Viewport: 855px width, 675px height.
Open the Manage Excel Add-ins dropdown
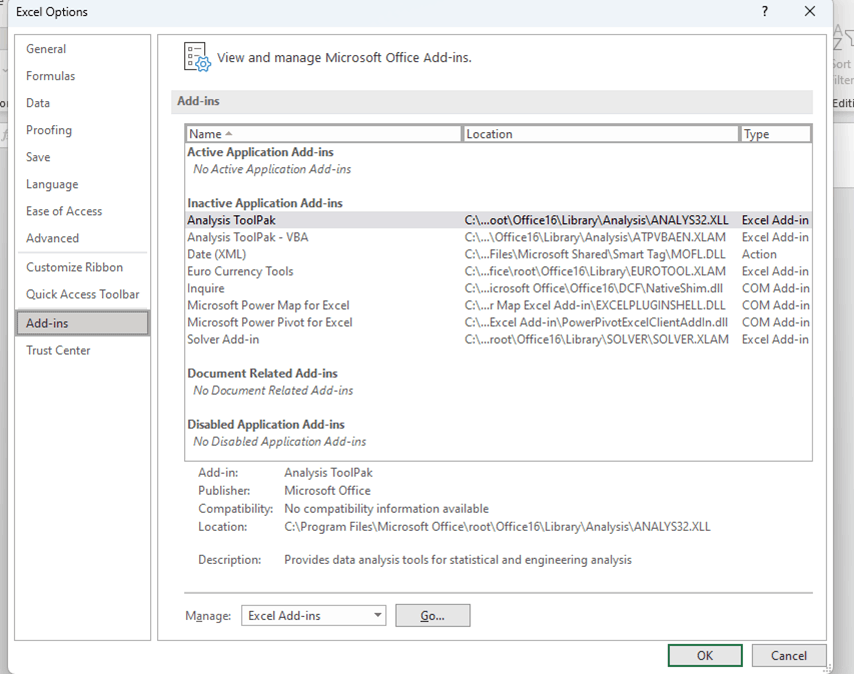click(314, 616)
